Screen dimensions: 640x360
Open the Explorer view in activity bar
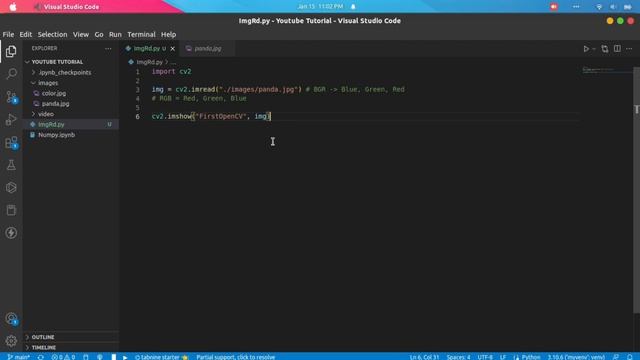[11, 51]
